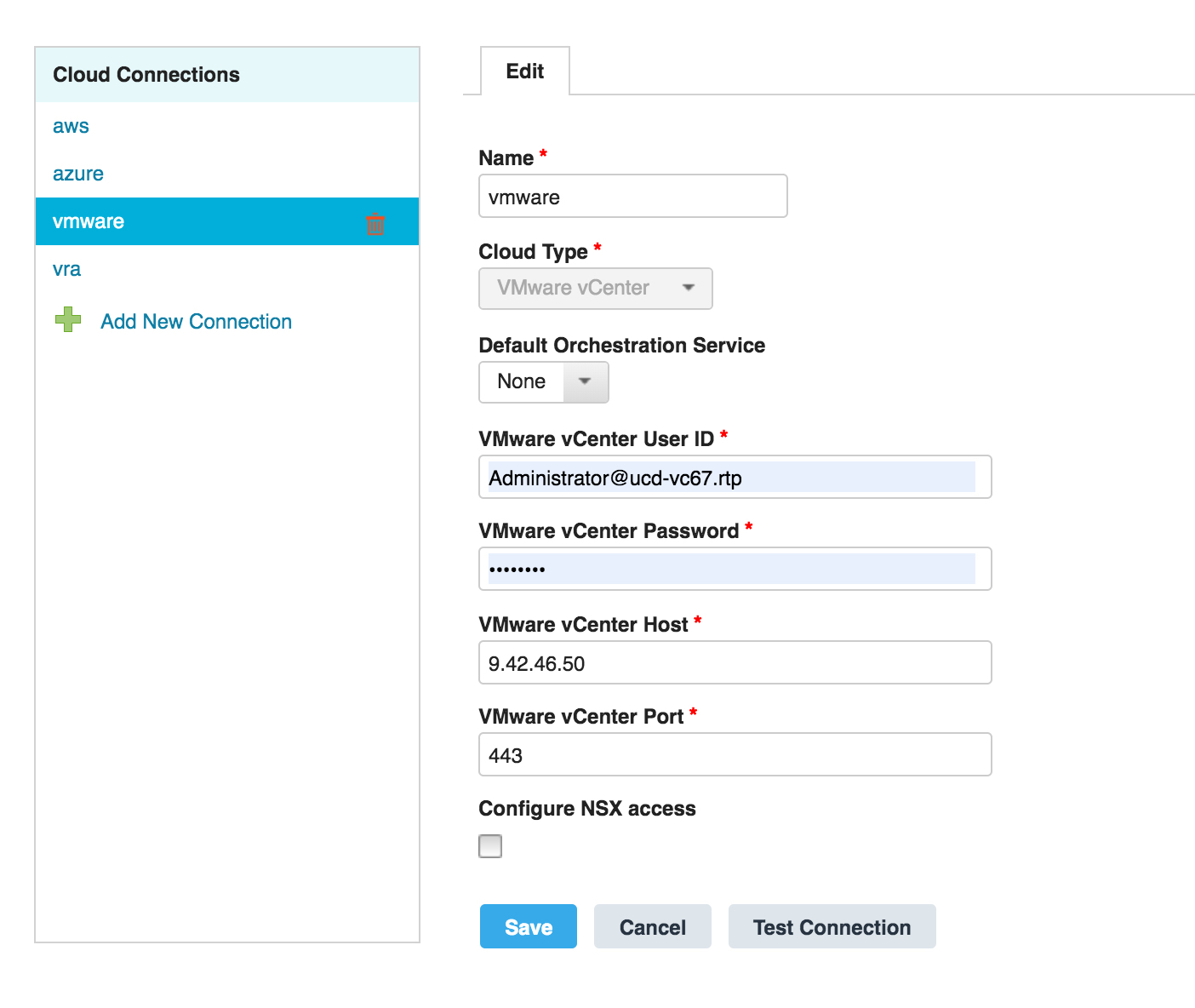
Task: Focus the Name input field
Action: tap(633, 196)
